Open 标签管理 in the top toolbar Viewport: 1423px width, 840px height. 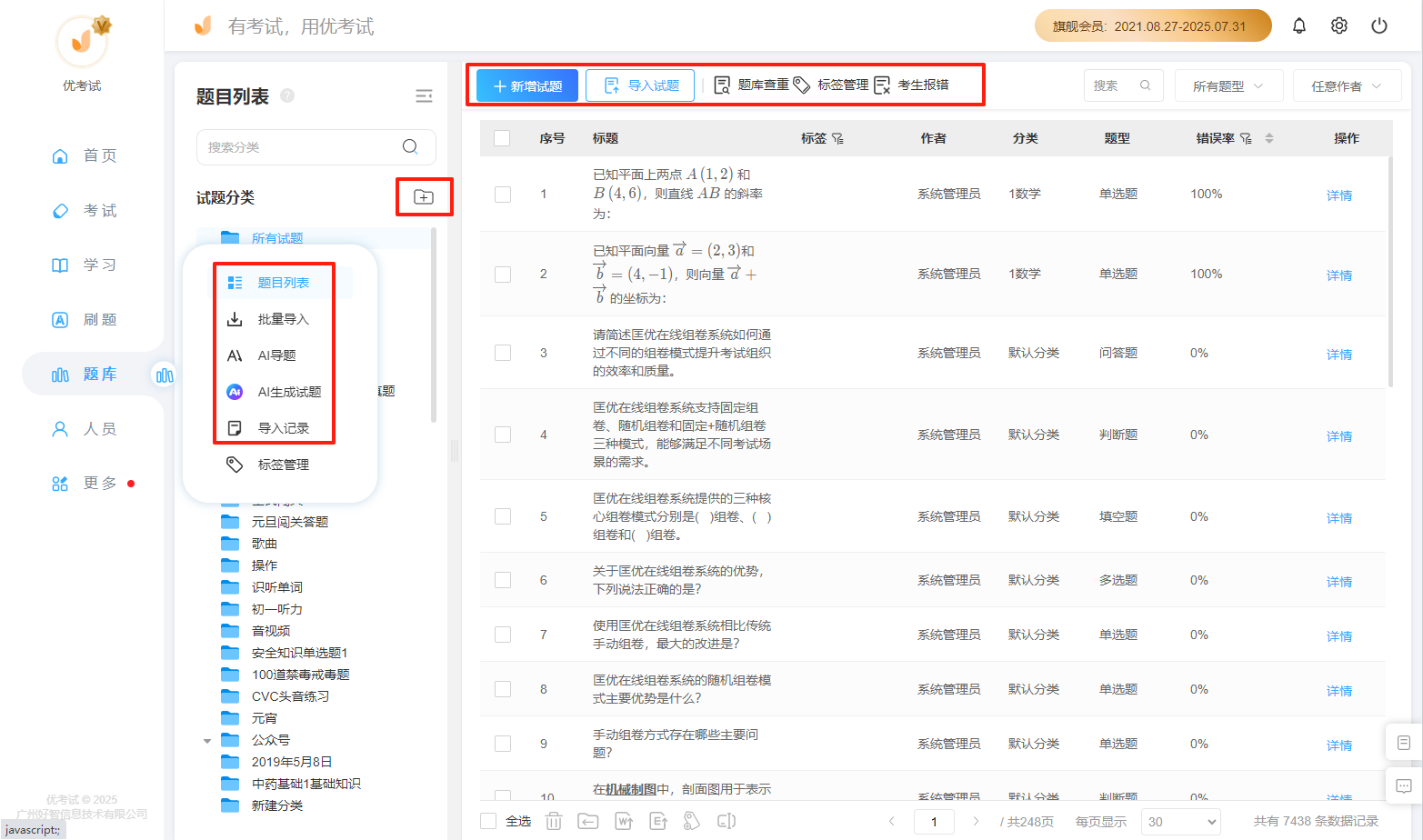pyautogui.click(x=832, y=85)
